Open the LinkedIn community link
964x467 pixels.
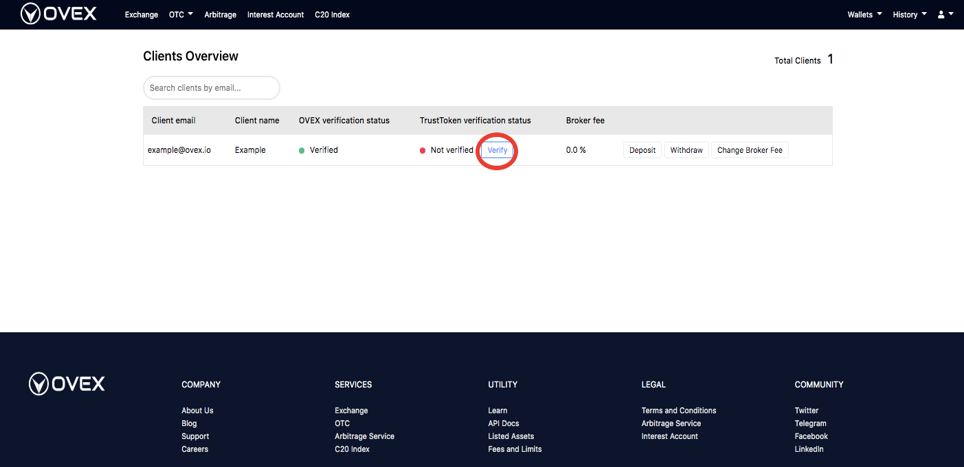[x=809, y=449]
